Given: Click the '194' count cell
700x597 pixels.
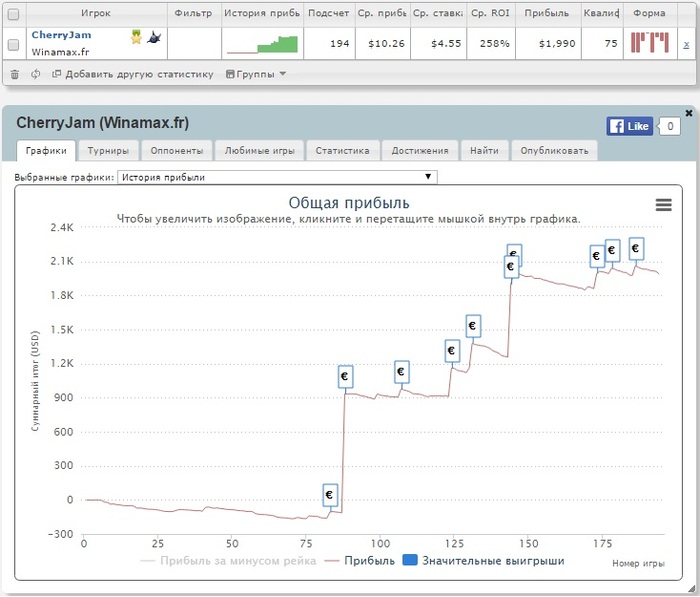Looking at the screenshot, I should tap(340, 44).
